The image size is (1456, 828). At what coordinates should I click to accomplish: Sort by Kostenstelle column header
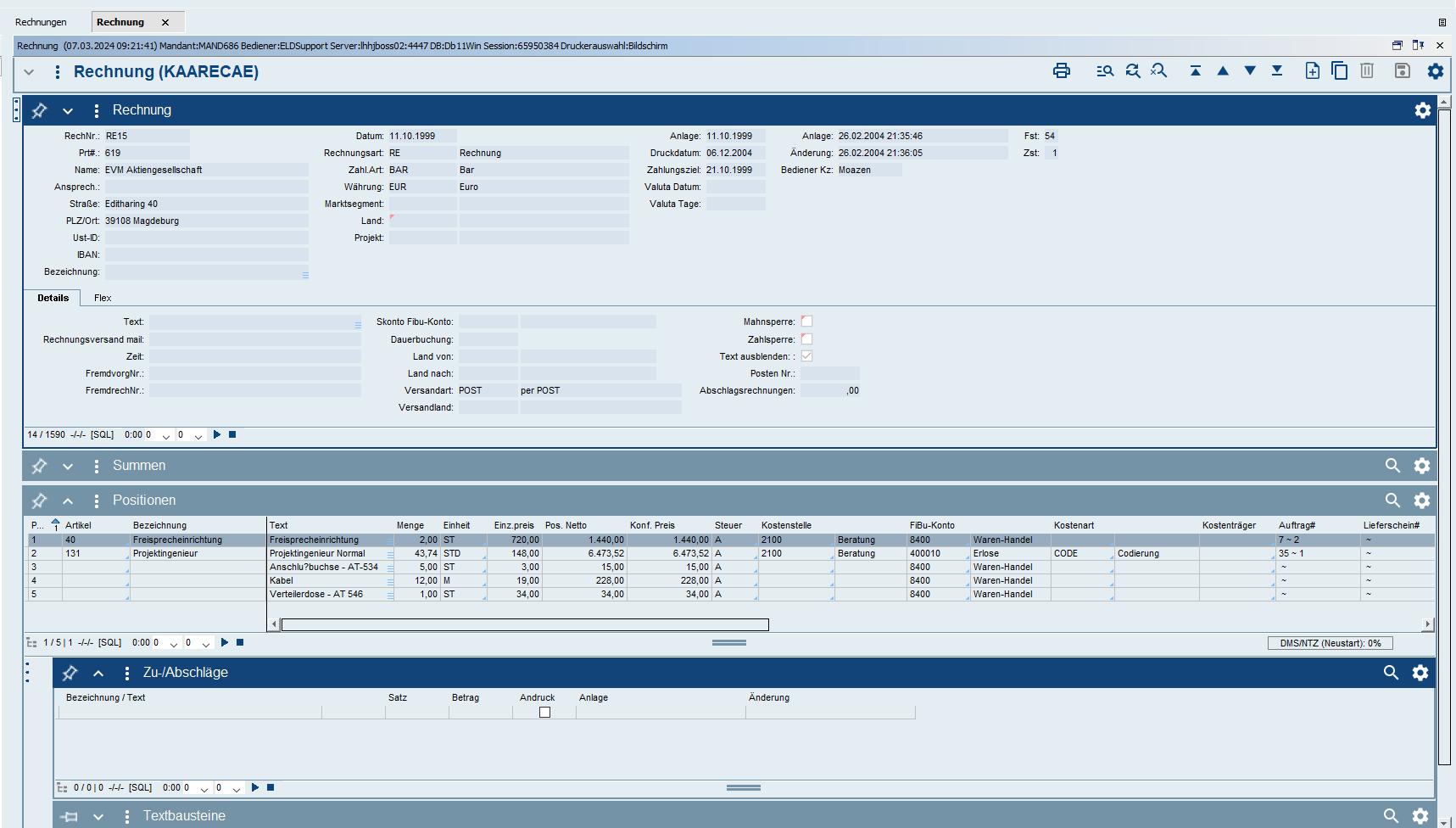tap(786, 525)
